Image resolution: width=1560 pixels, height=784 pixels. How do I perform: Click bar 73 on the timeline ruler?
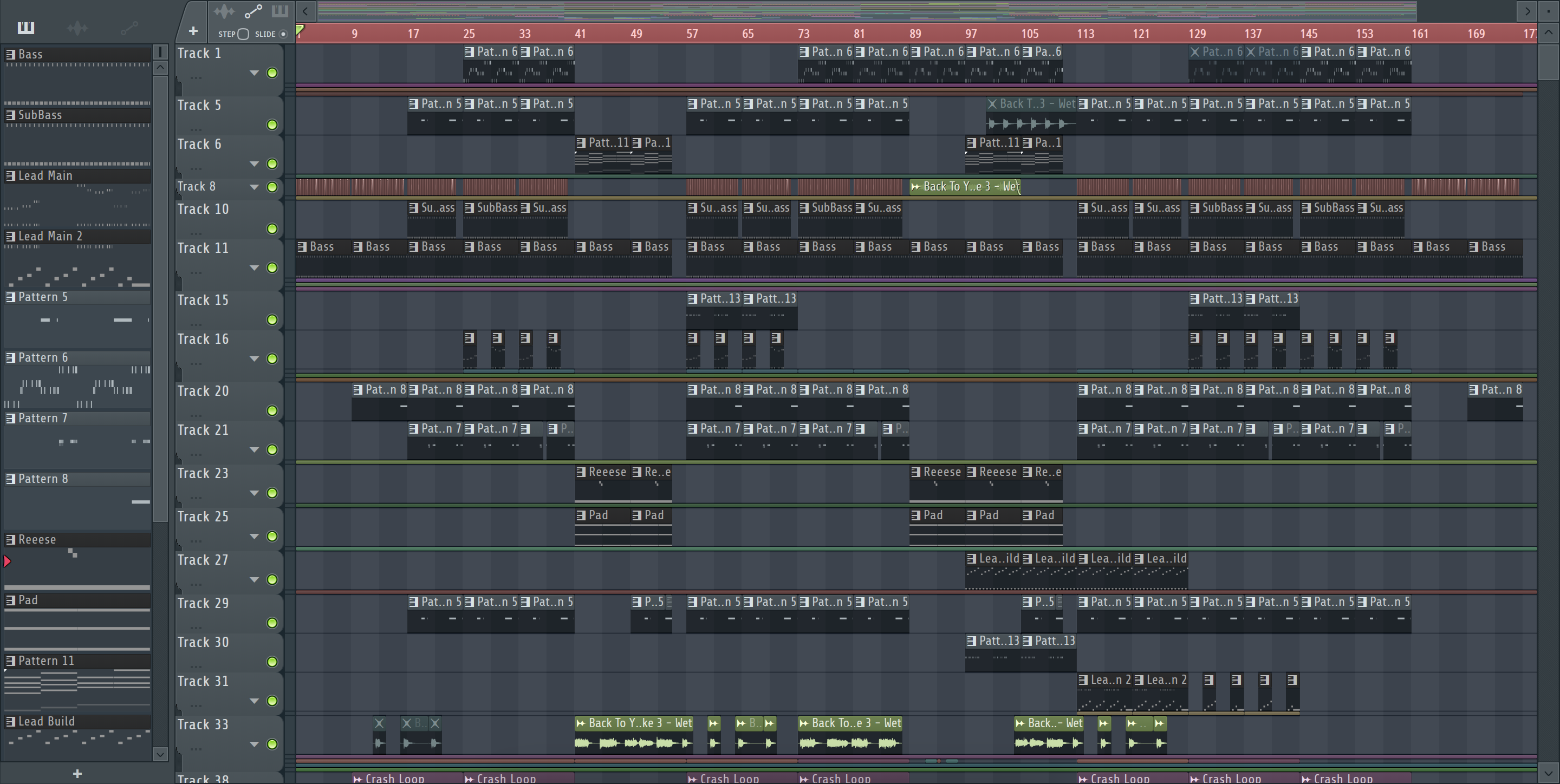804,34
